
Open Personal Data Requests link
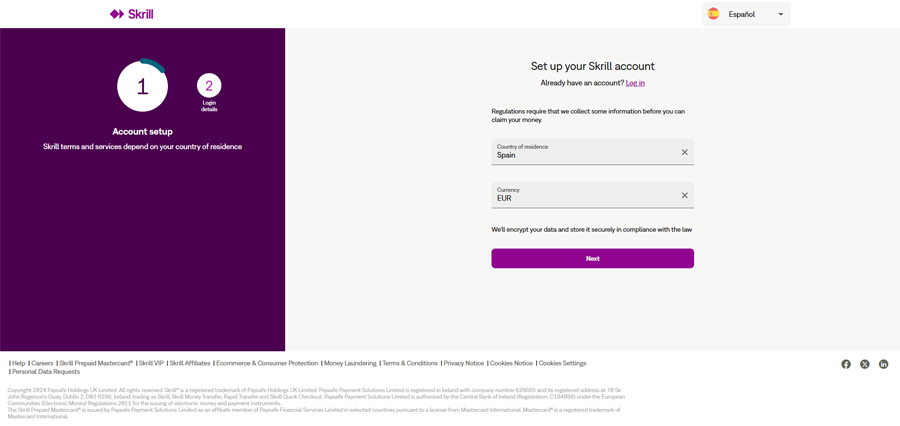point(46,372)
